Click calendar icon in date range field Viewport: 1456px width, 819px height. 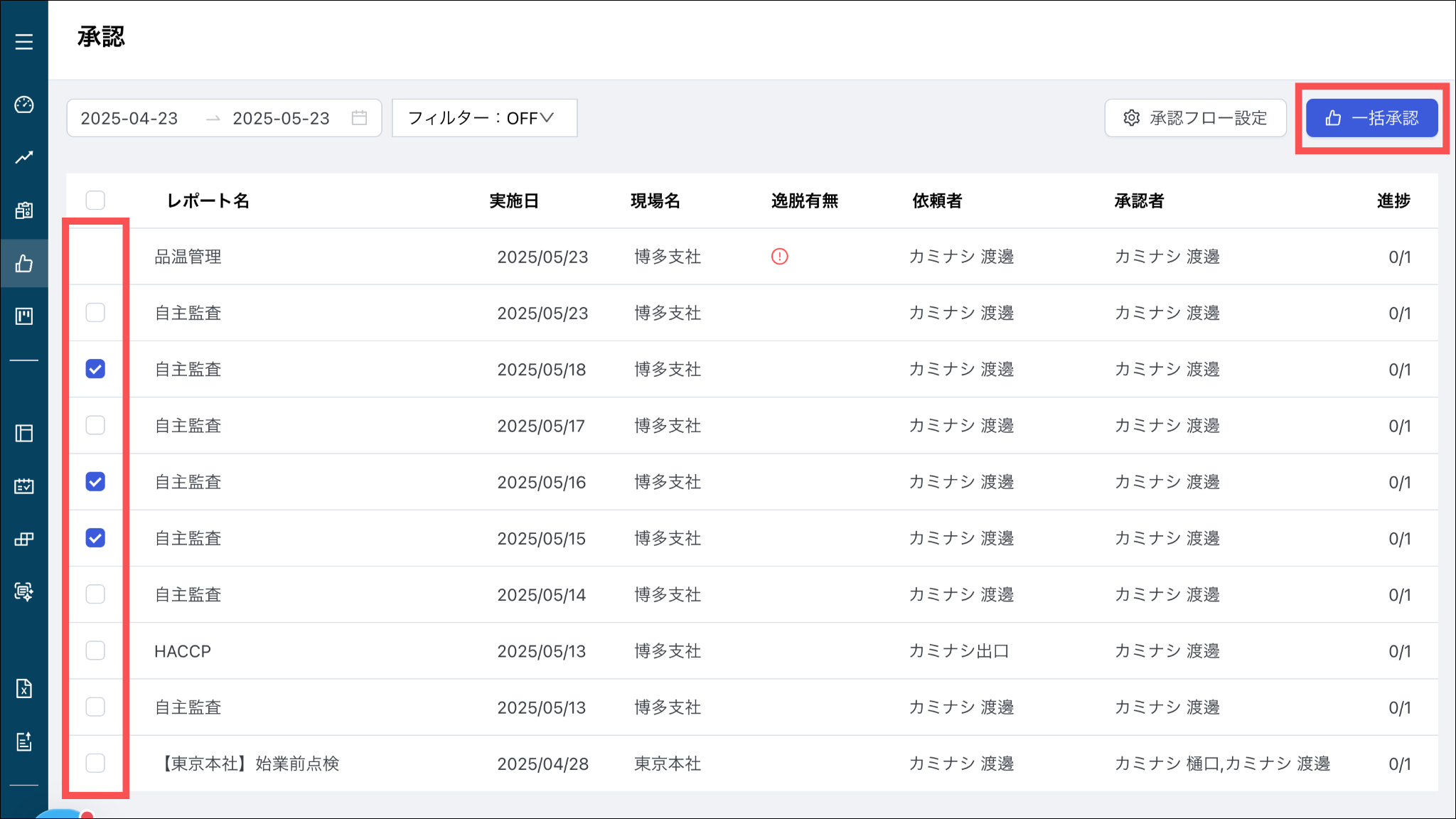tap(360, 118)
